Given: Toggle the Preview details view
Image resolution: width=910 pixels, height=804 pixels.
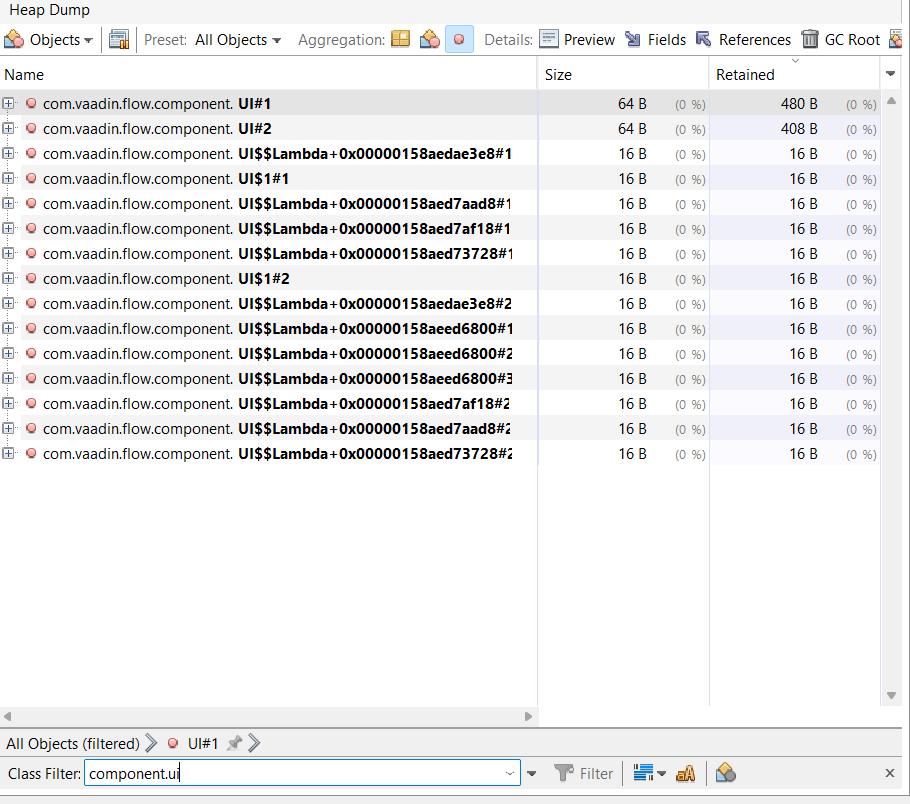Looking at the screenshot, I should point(577,40).
